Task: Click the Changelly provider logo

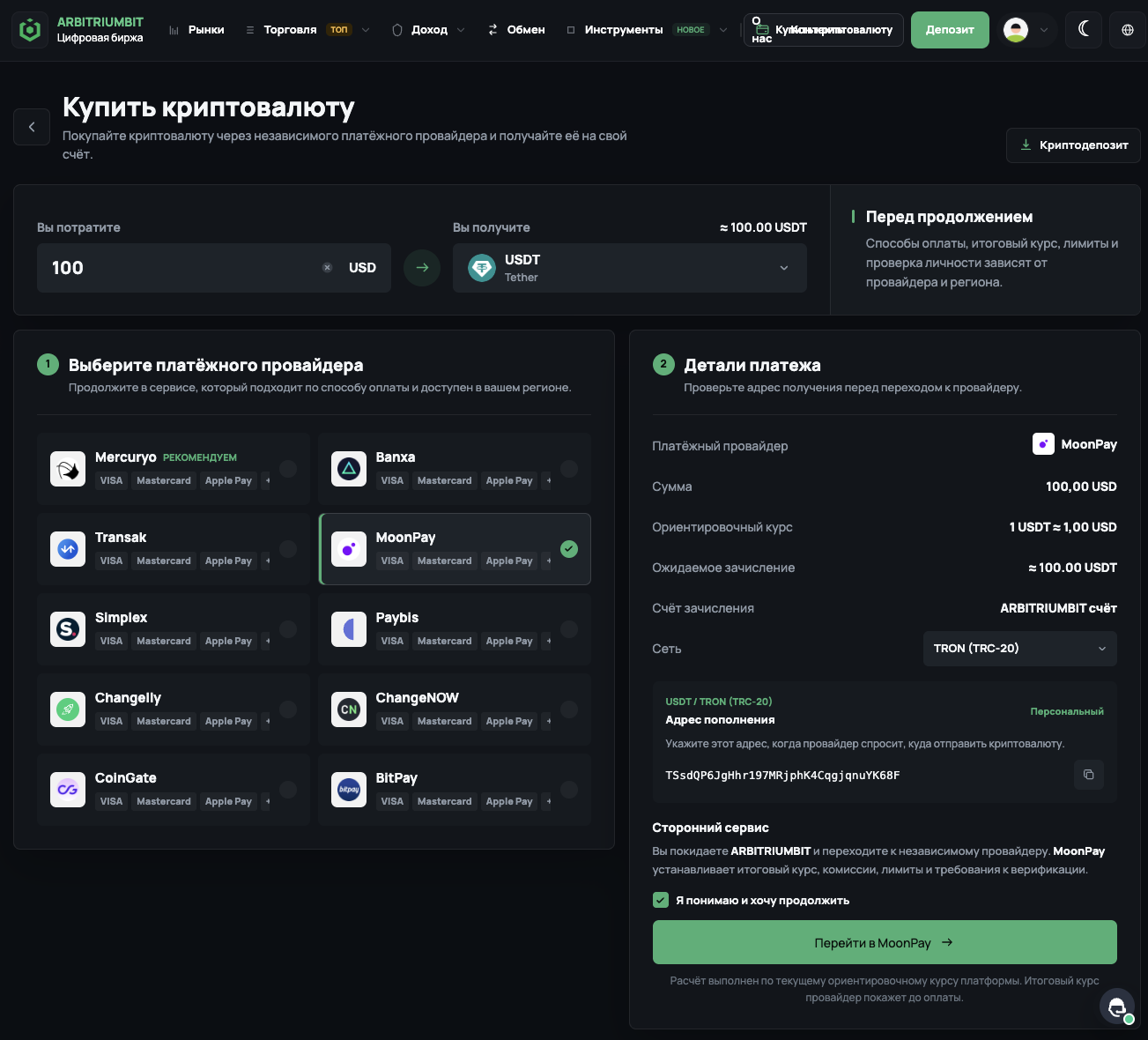Action: pyautogui.click(x=68, y=709)
